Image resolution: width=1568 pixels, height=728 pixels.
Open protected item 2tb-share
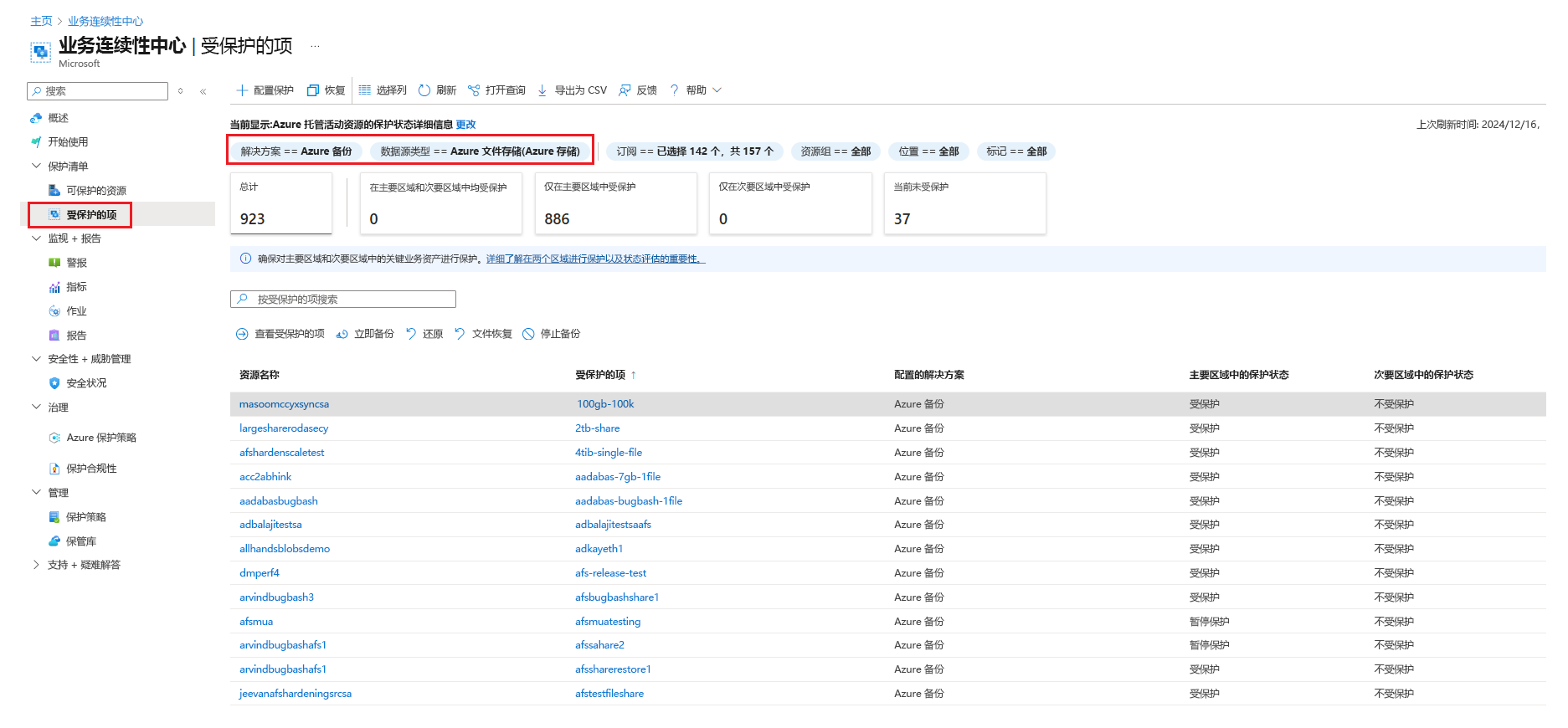(598, 428)
